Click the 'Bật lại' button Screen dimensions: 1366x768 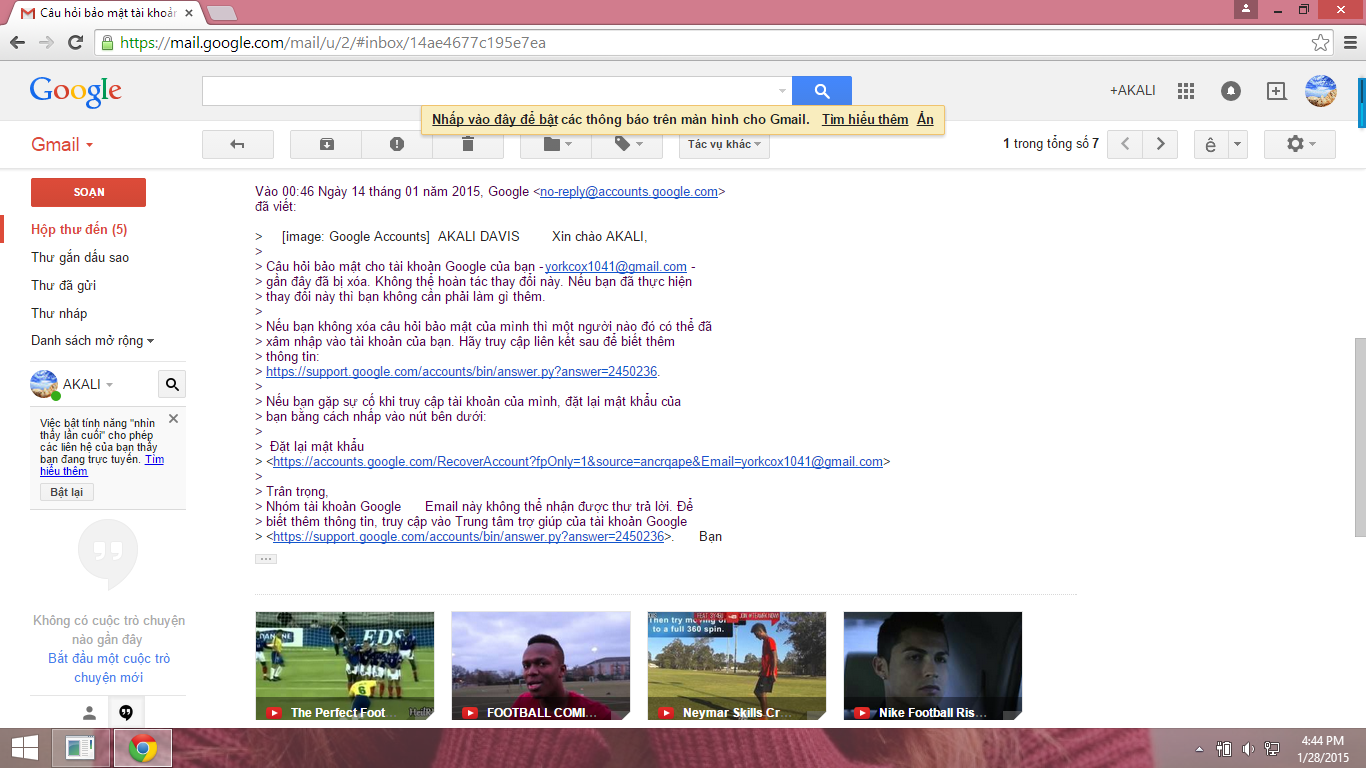(x=66, y=492)
